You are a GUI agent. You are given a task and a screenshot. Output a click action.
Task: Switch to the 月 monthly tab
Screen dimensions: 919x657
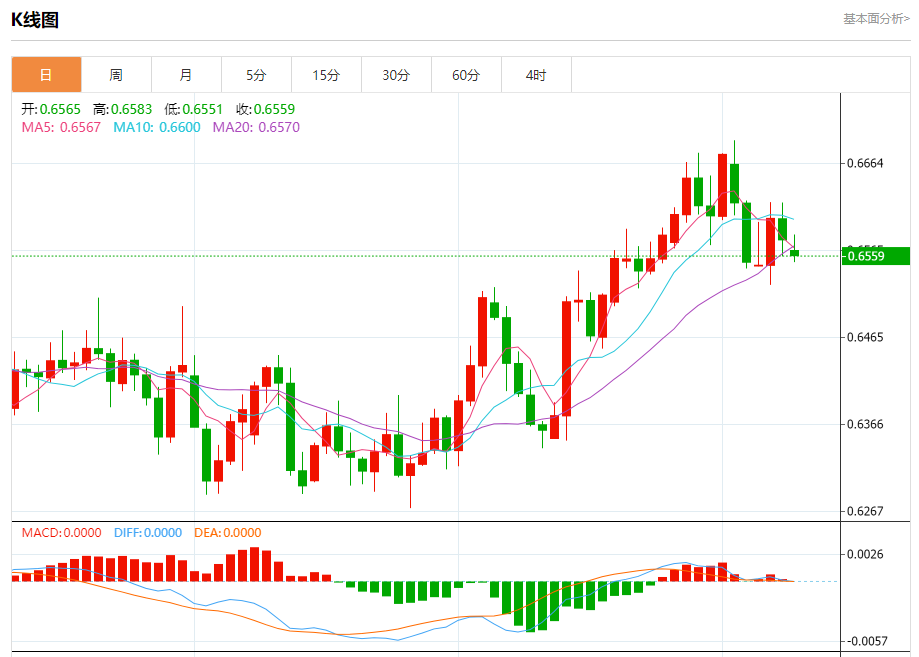tap(186, 75)
